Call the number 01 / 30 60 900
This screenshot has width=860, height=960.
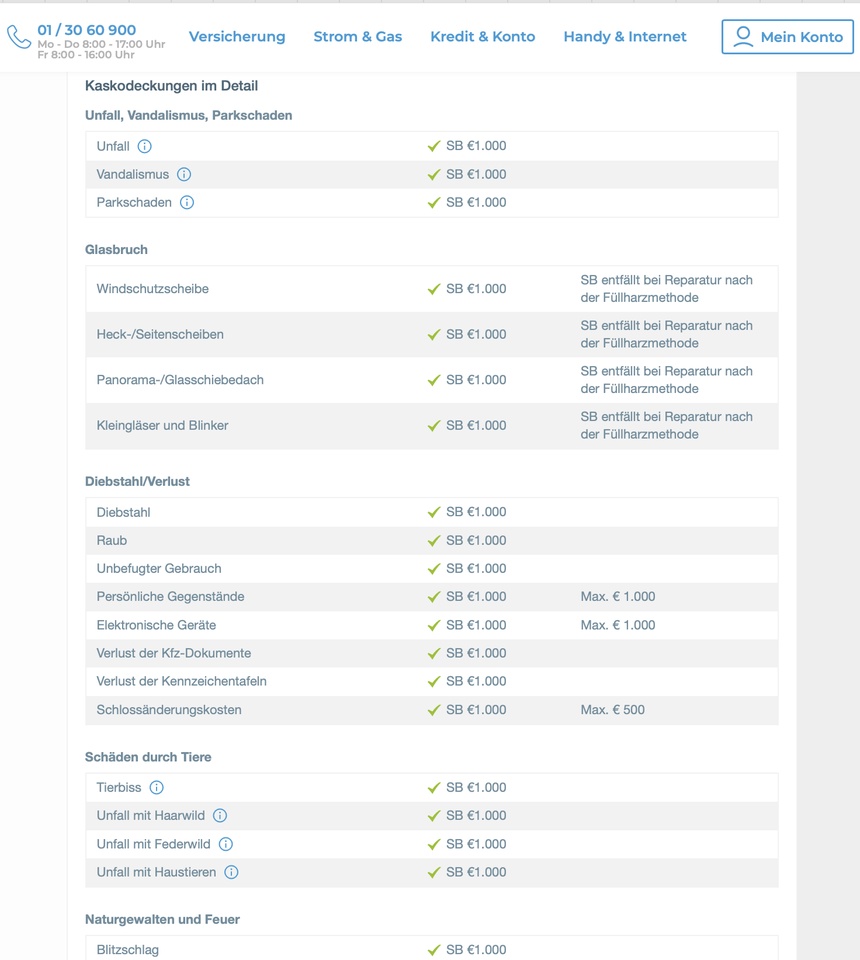87,30
